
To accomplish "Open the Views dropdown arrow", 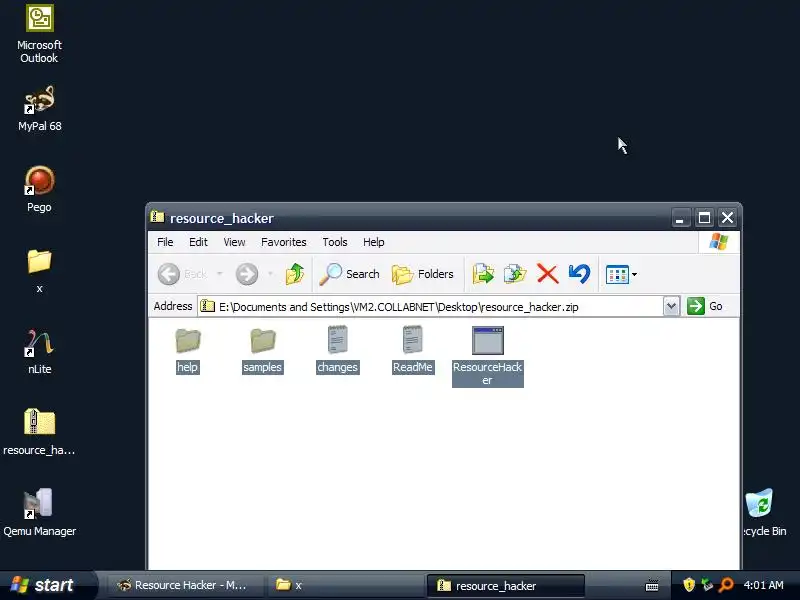I will click(634, 274).
